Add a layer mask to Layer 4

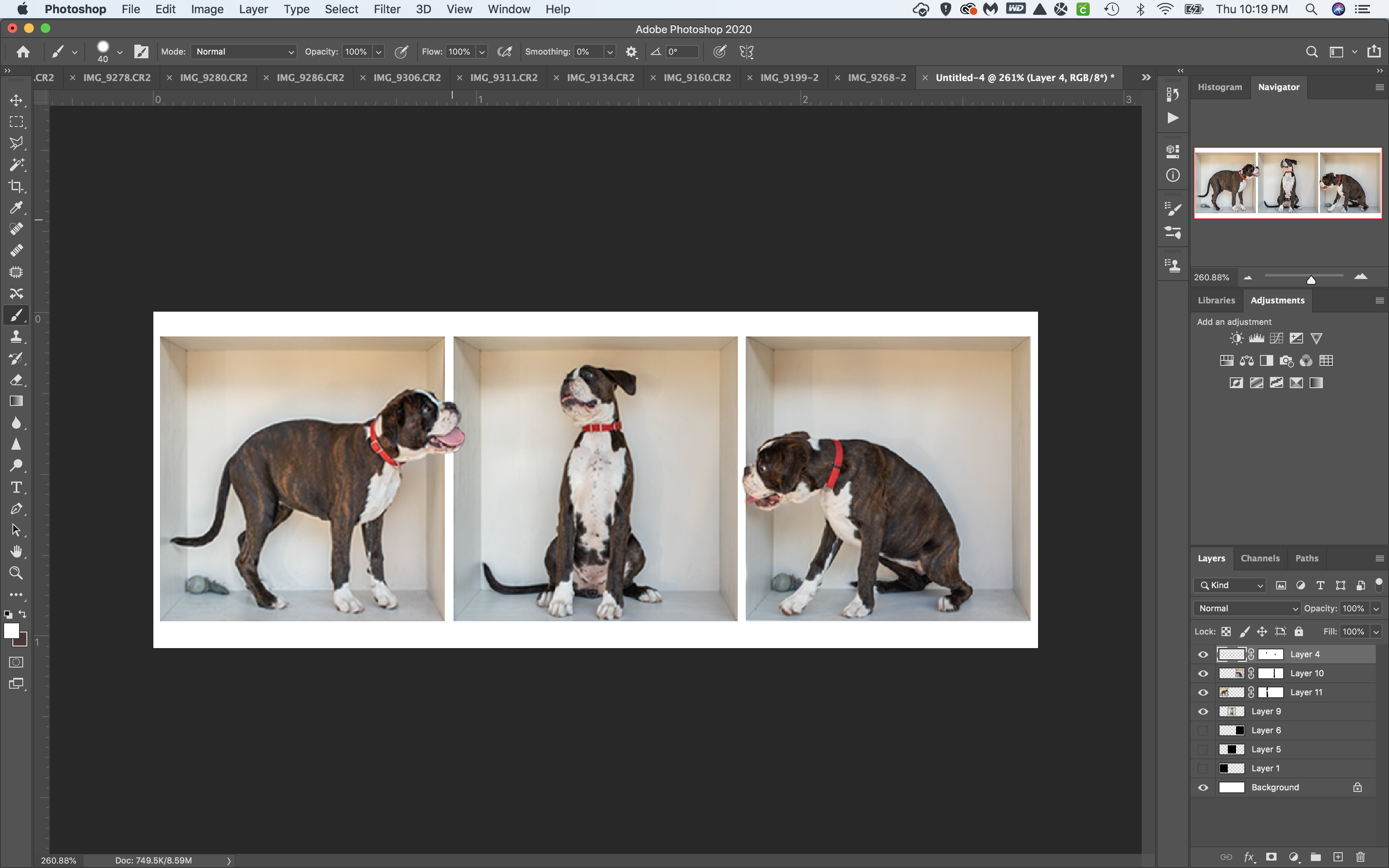pyautogui.click(x=1271, y=856)
